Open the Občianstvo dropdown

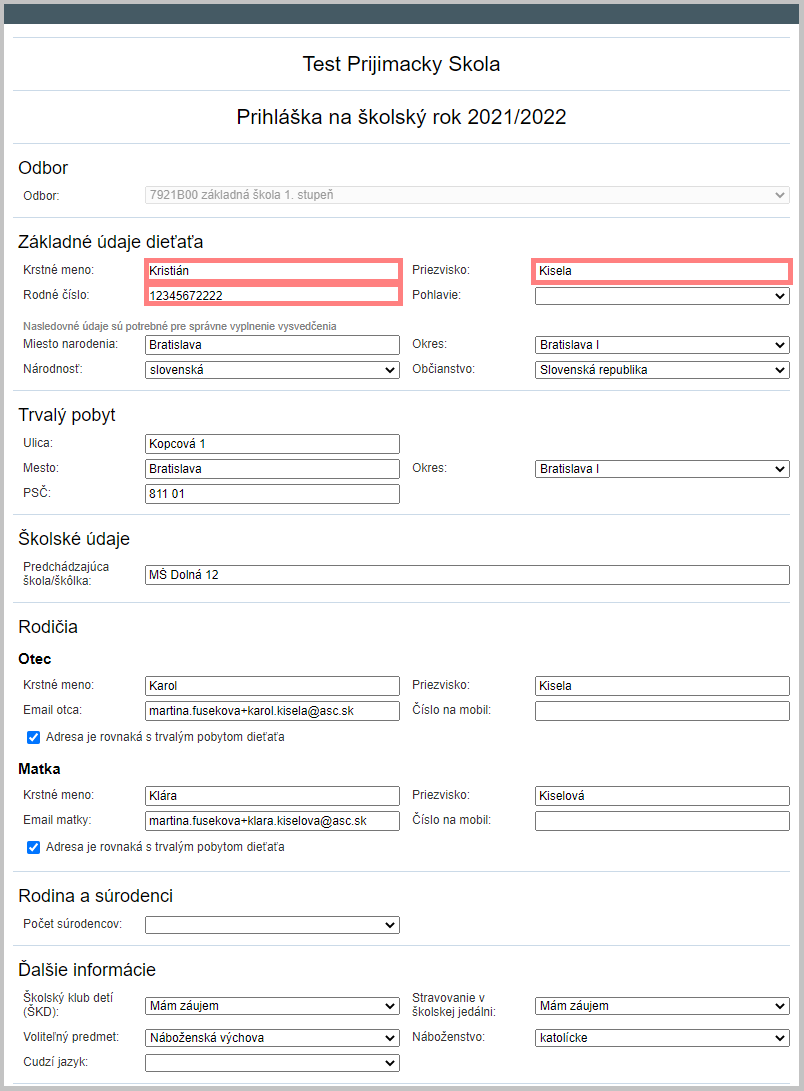(662, 370)
